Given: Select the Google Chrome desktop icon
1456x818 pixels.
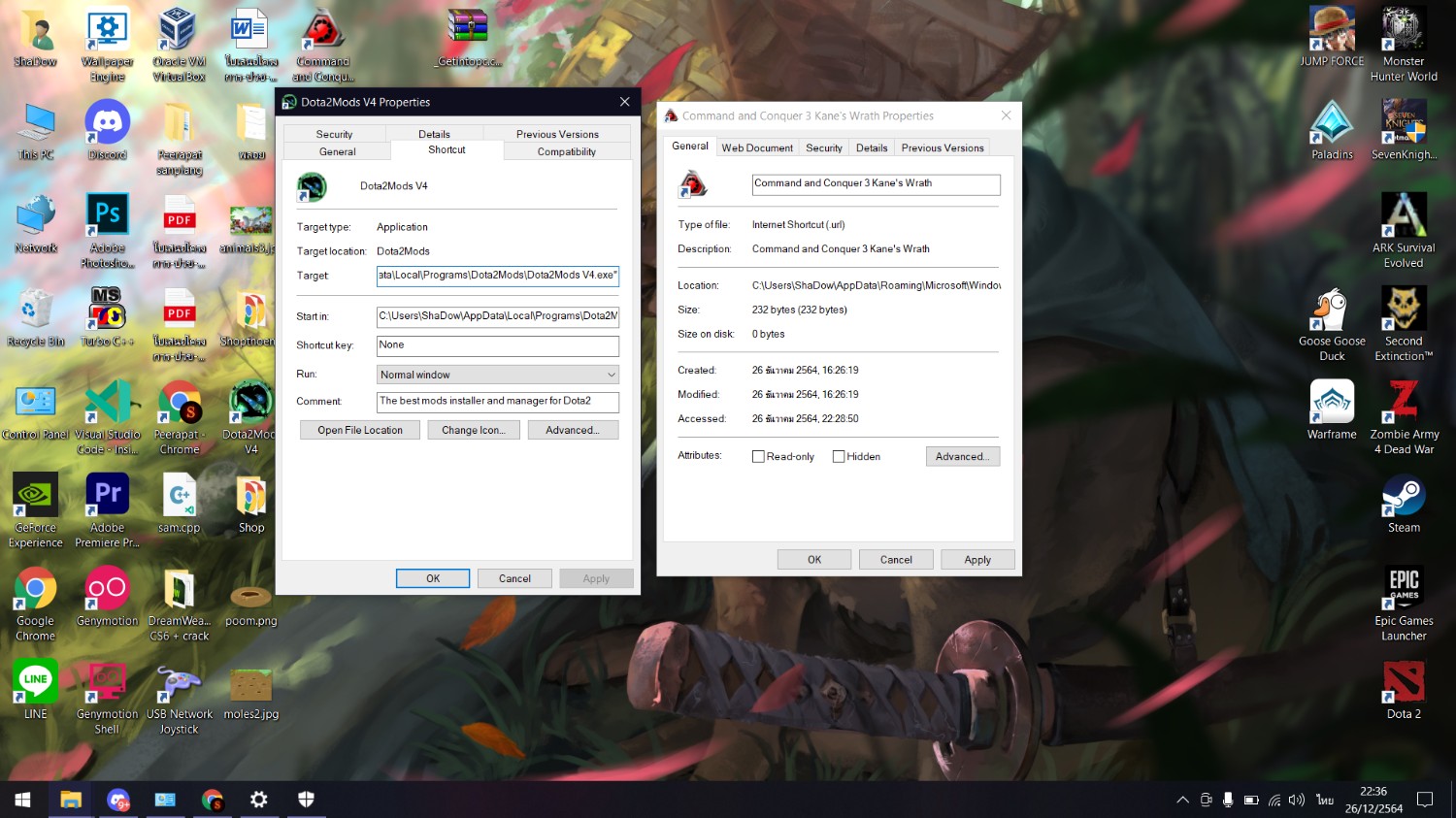Looking at the screenshot, I should point(36,605).
